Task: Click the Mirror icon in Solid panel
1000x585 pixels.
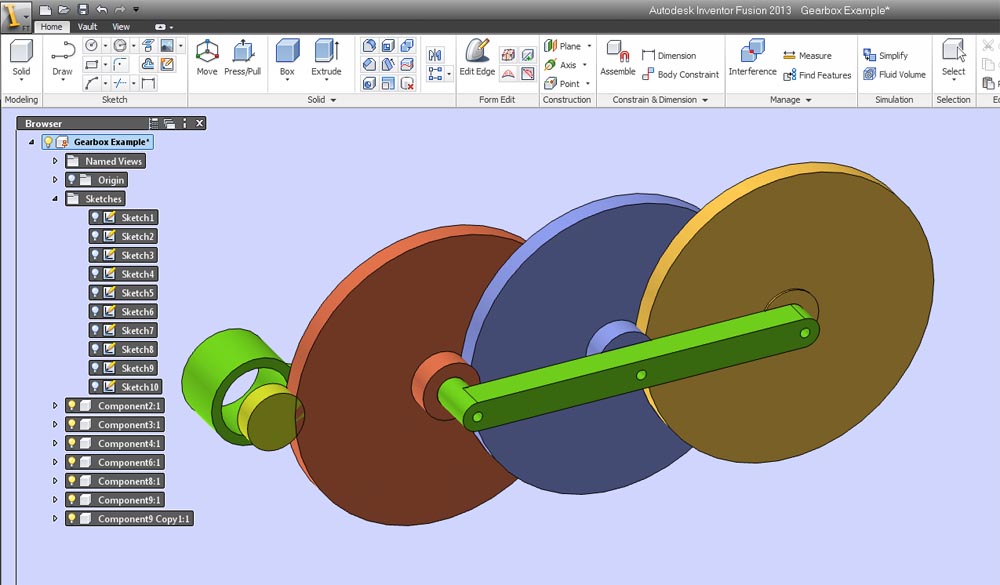Action: click(x=435, y=55)
